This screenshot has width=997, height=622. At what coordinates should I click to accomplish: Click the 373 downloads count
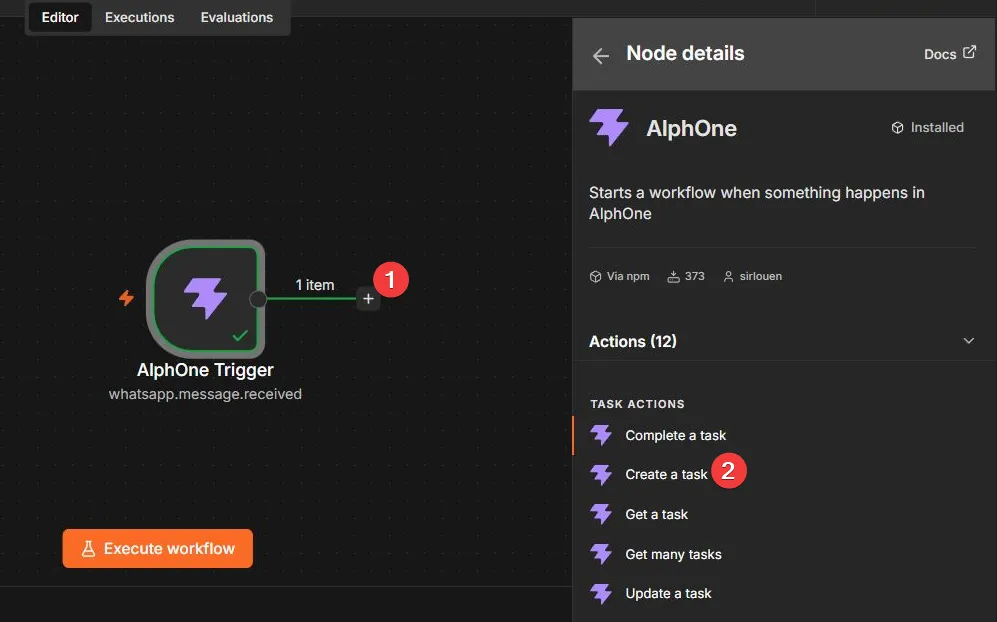pyautogui.click(x=694, y=276)
